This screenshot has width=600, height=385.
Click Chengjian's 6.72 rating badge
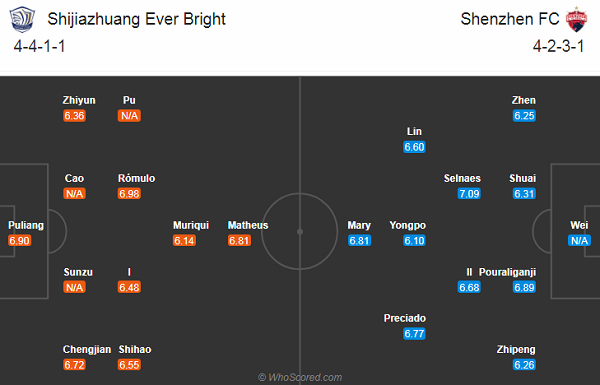tap(74, 365)
